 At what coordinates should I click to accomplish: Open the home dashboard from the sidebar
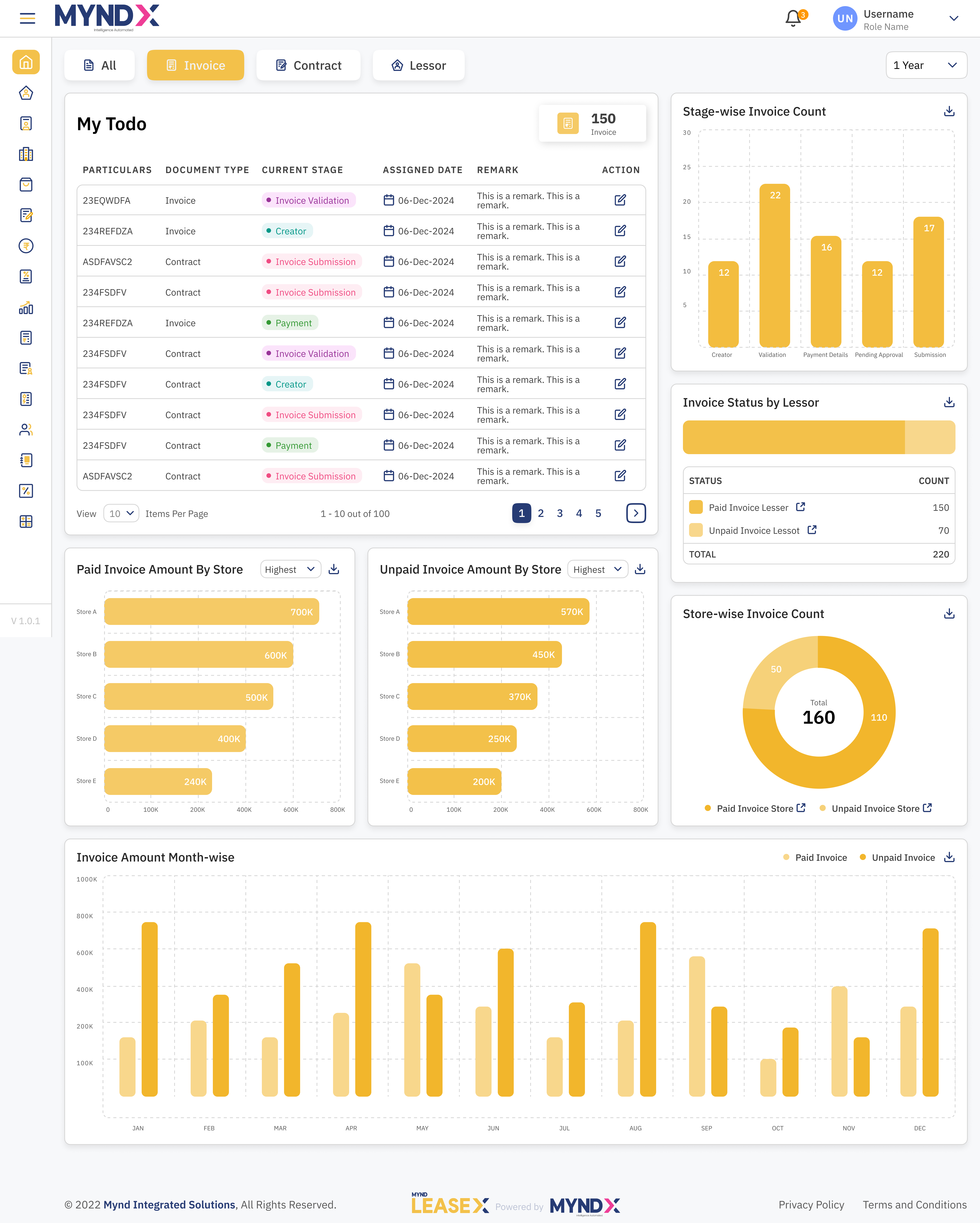[x=26, y=62]
